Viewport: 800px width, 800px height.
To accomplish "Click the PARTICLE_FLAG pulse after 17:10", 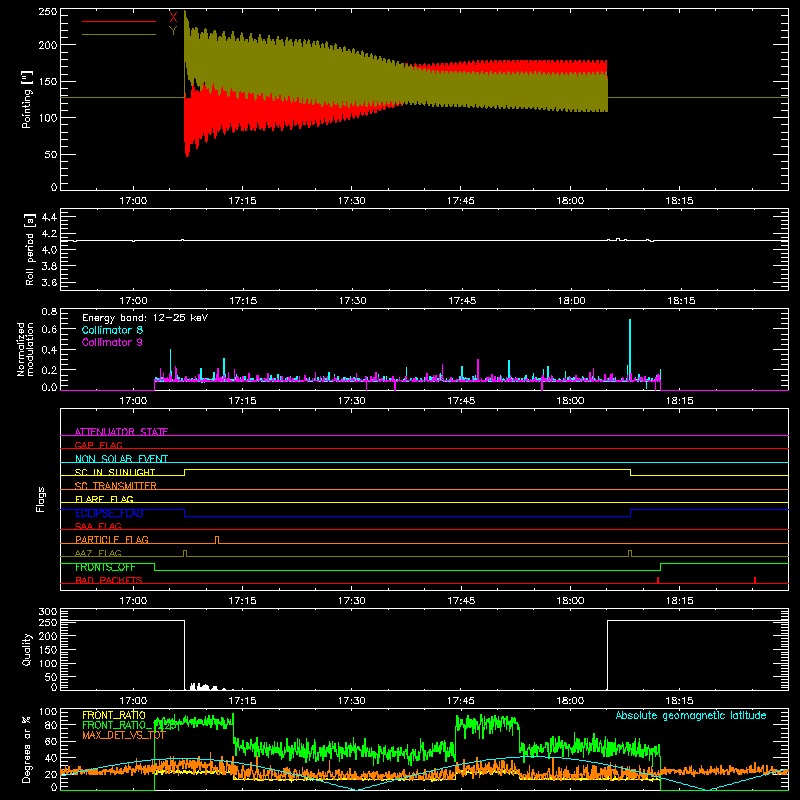I will click(217, 539).
